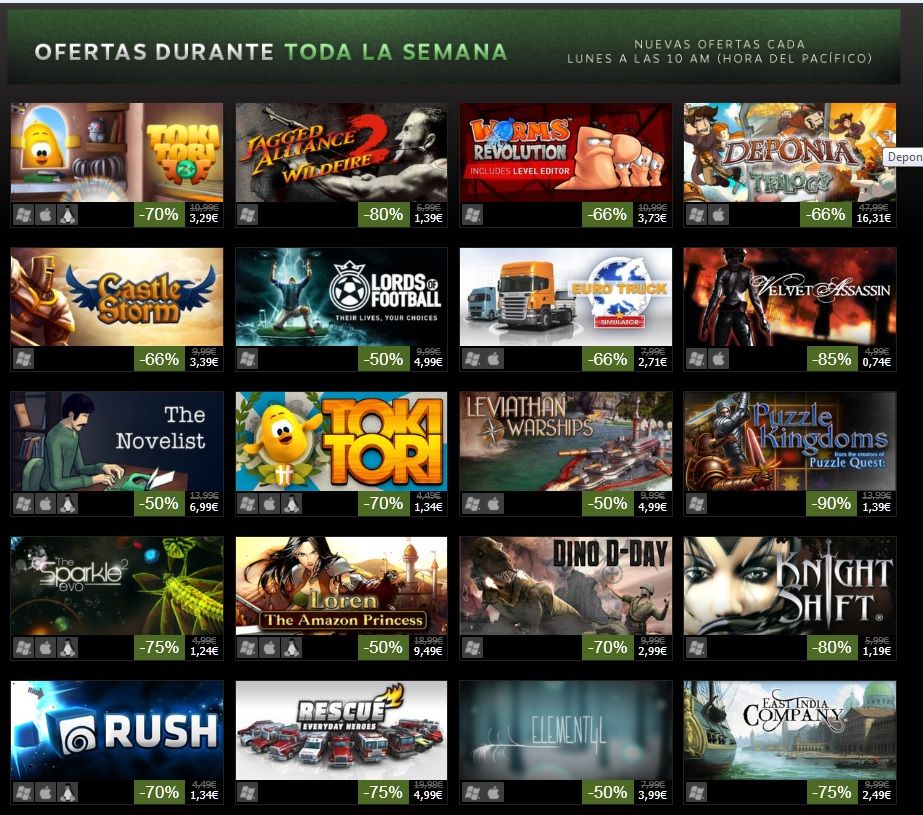Click the Ofertas Durante Toda La Semana banner

tap(453, 47)
